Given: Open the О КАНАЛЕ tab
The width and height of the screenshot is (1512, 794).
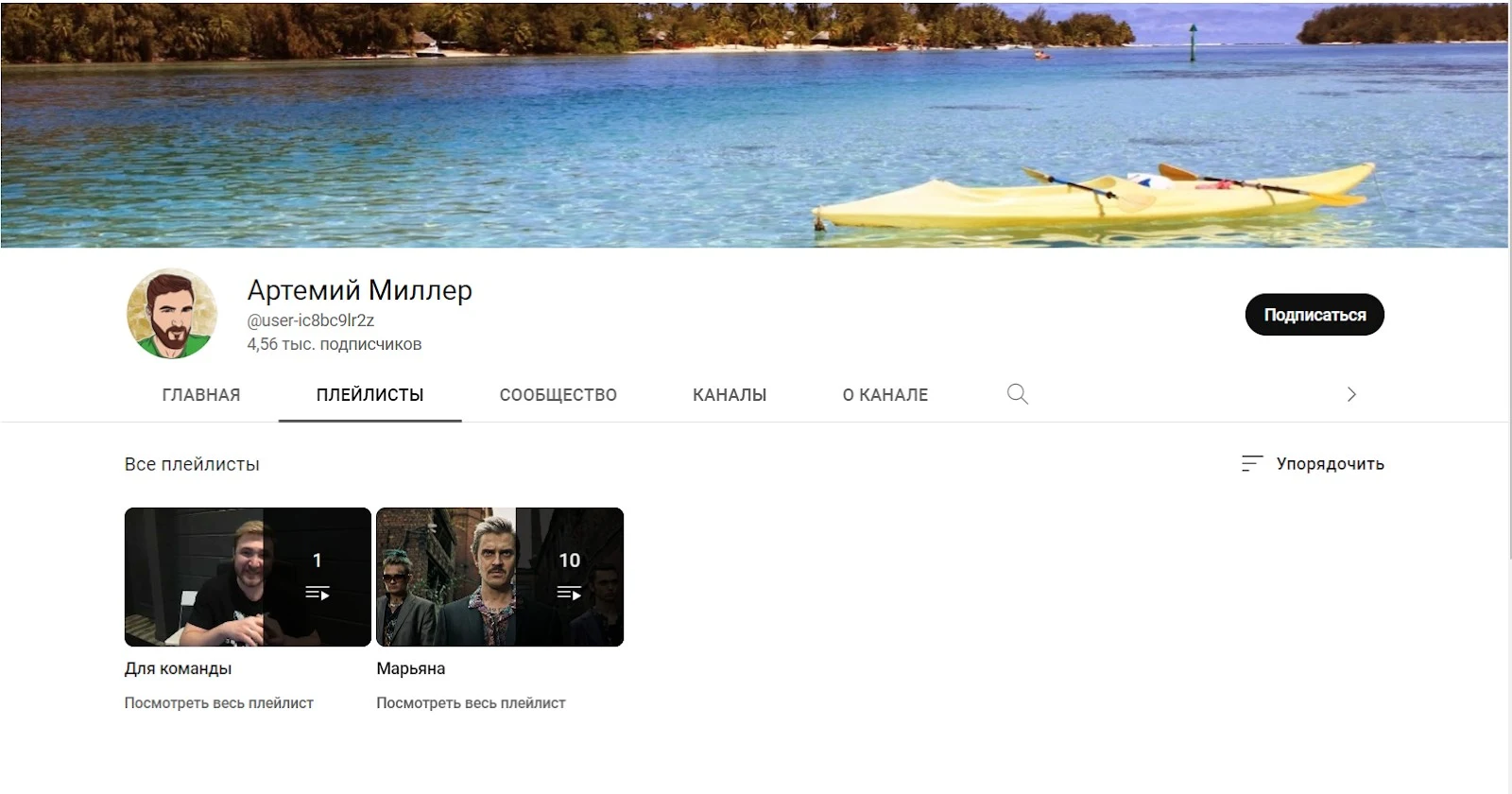Looking at the screenshot, I should (885, 395).
